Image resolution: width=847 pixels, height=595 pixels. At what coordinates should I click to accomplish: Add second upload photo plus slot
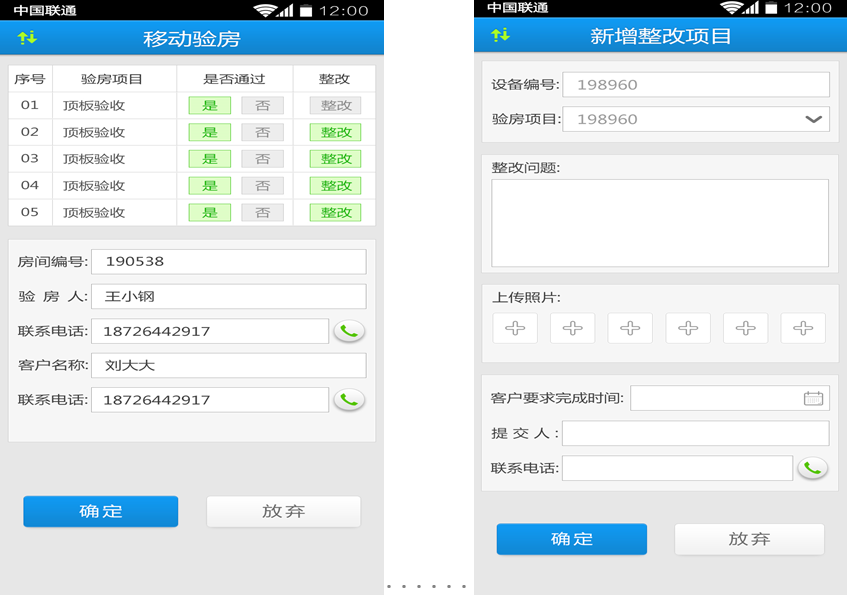[573, 328]
